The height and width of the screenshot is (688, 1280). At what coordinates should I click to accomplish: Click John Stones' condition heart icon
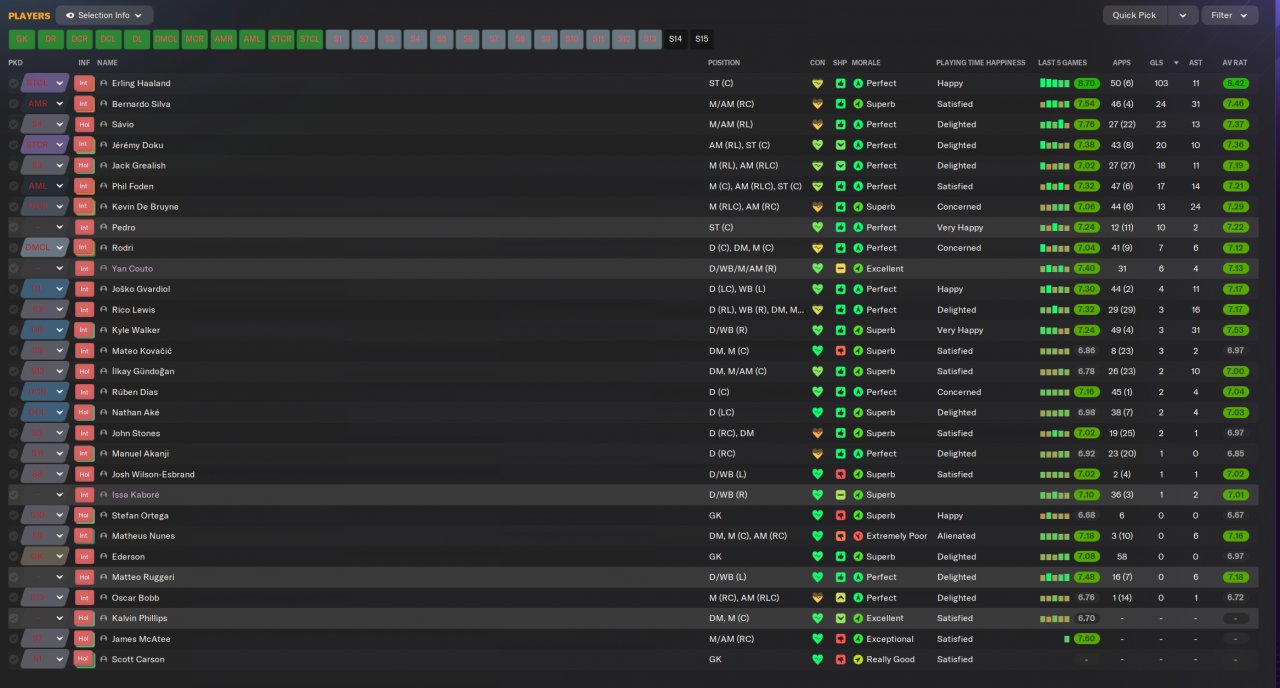coord(817,433)
